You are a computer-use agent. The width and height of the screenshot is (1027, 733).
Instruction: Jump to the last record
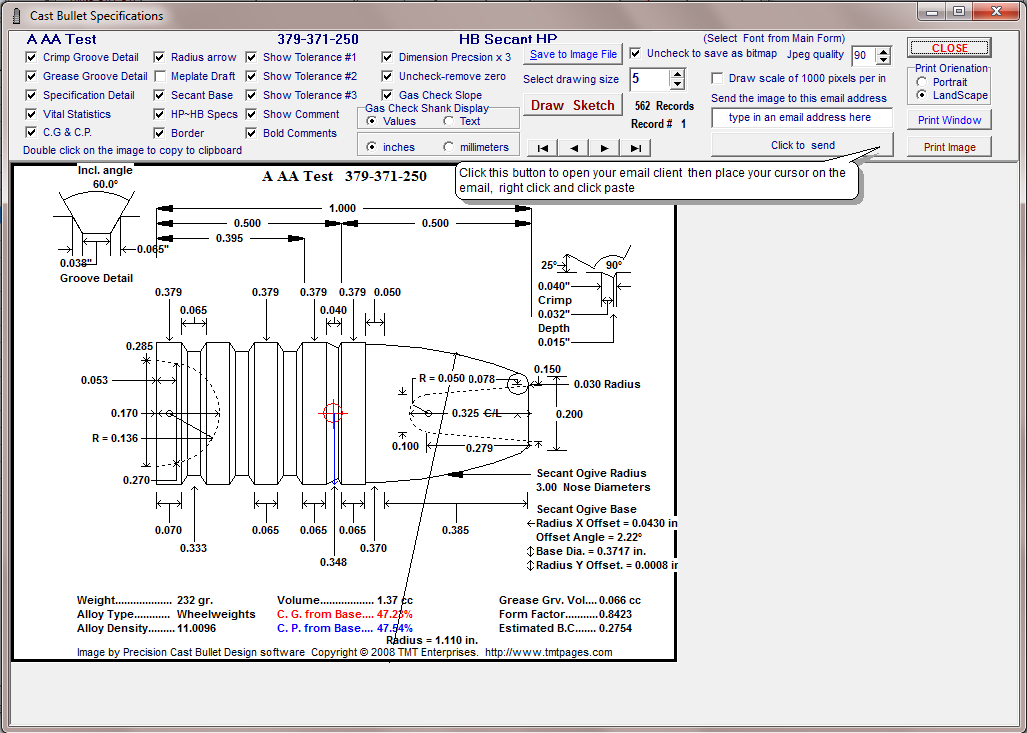coord(636,148)
